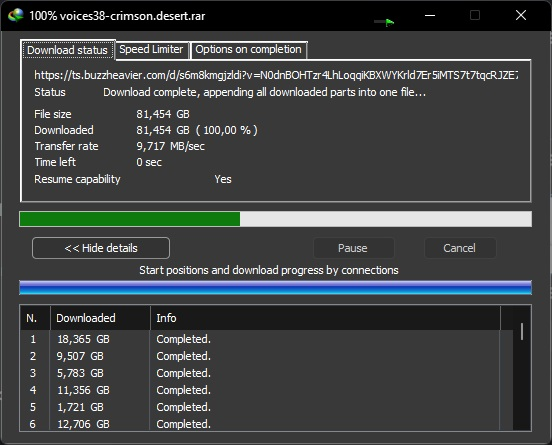552x445 pixels.
Task: Click the connections list scrollbar thumb
Action: (522, 332)
